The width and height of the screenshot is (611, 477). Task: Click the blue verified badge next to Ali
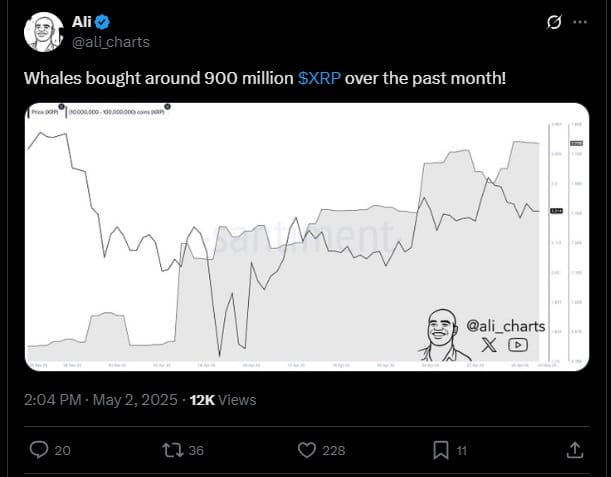pos(102,21)
